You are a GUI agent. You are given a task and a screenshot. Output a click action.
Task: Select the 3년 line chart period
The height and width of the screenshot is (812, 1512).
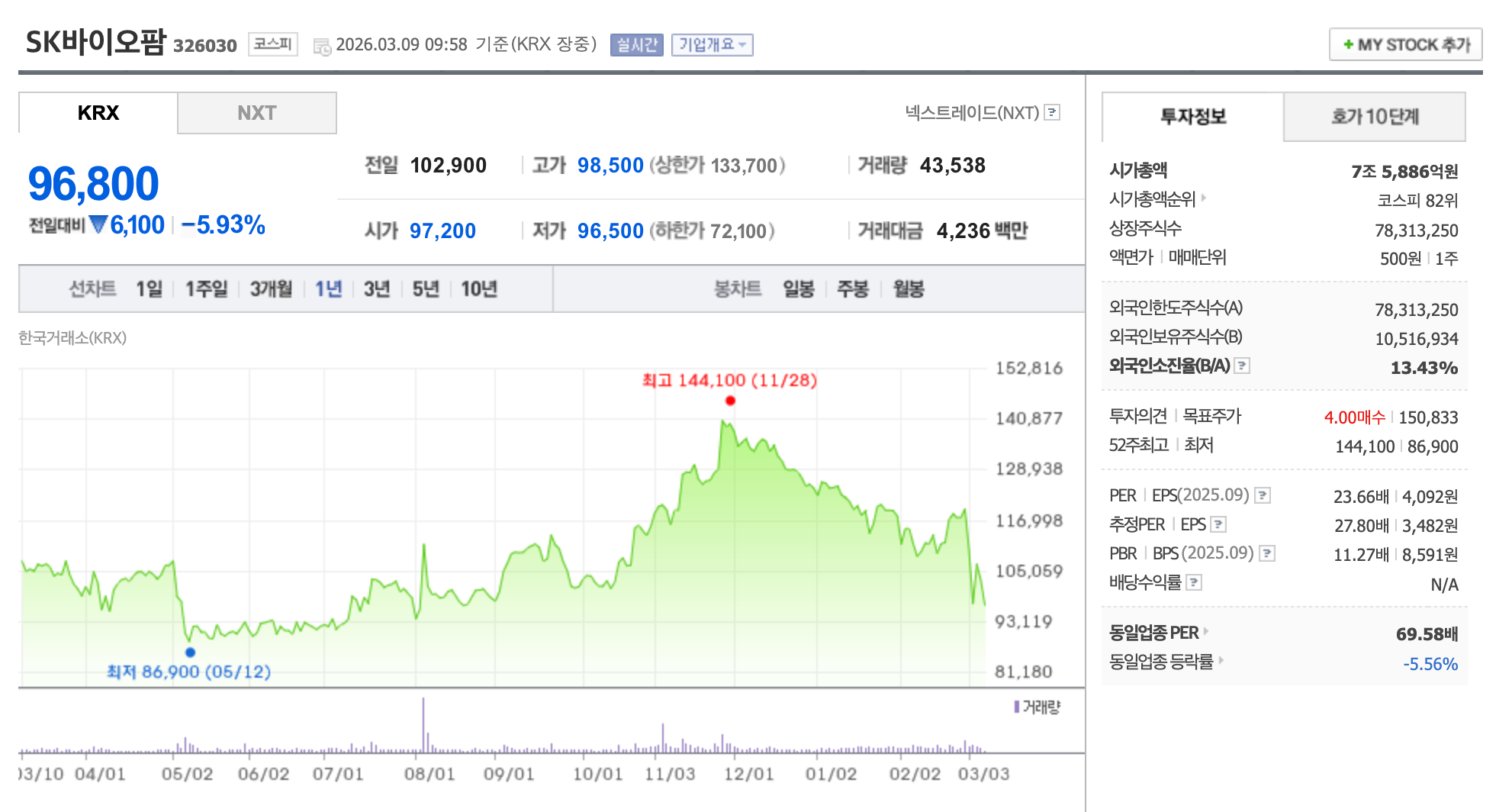[x=377, y=289]
